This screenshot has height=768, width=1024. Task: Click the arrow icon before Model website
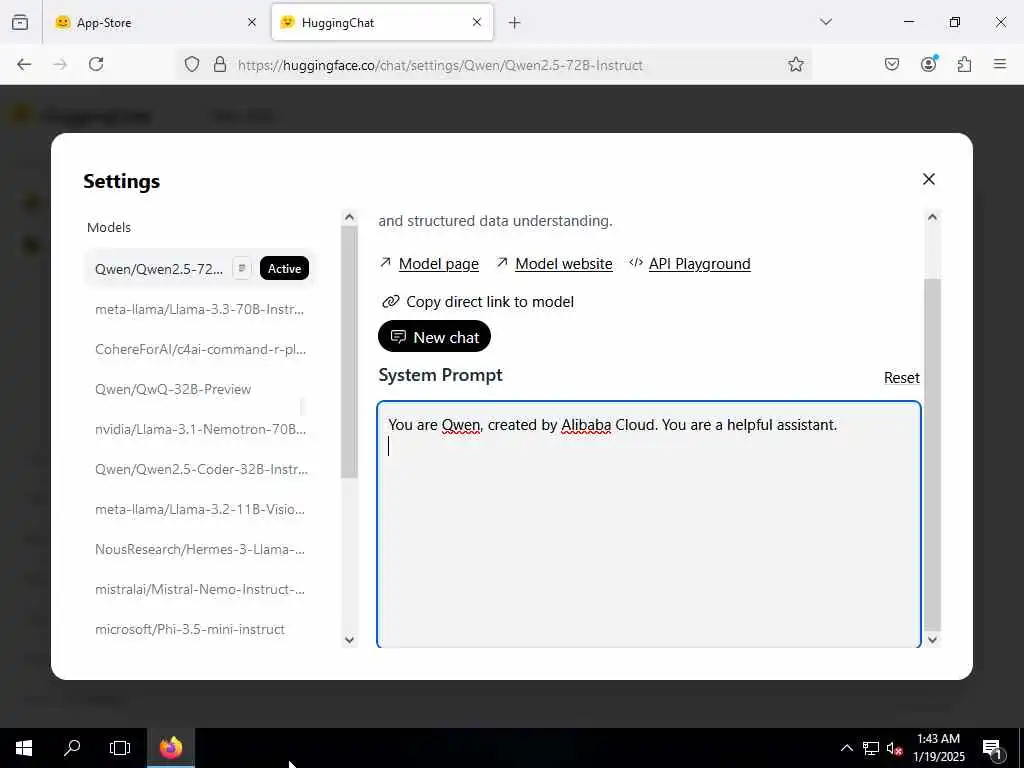click(x=502, y=263)
